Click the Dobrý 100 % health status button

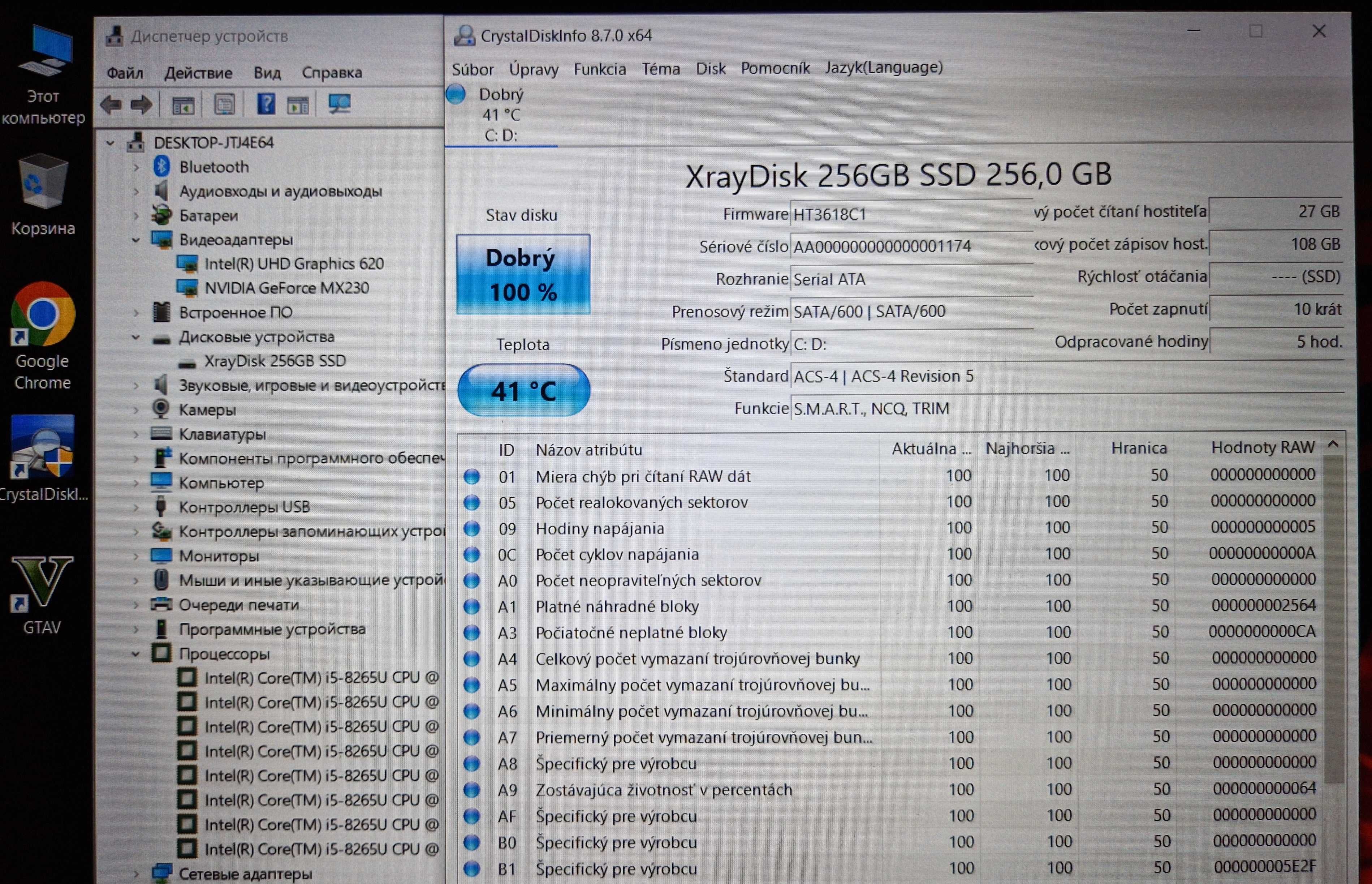pos(523,274)
